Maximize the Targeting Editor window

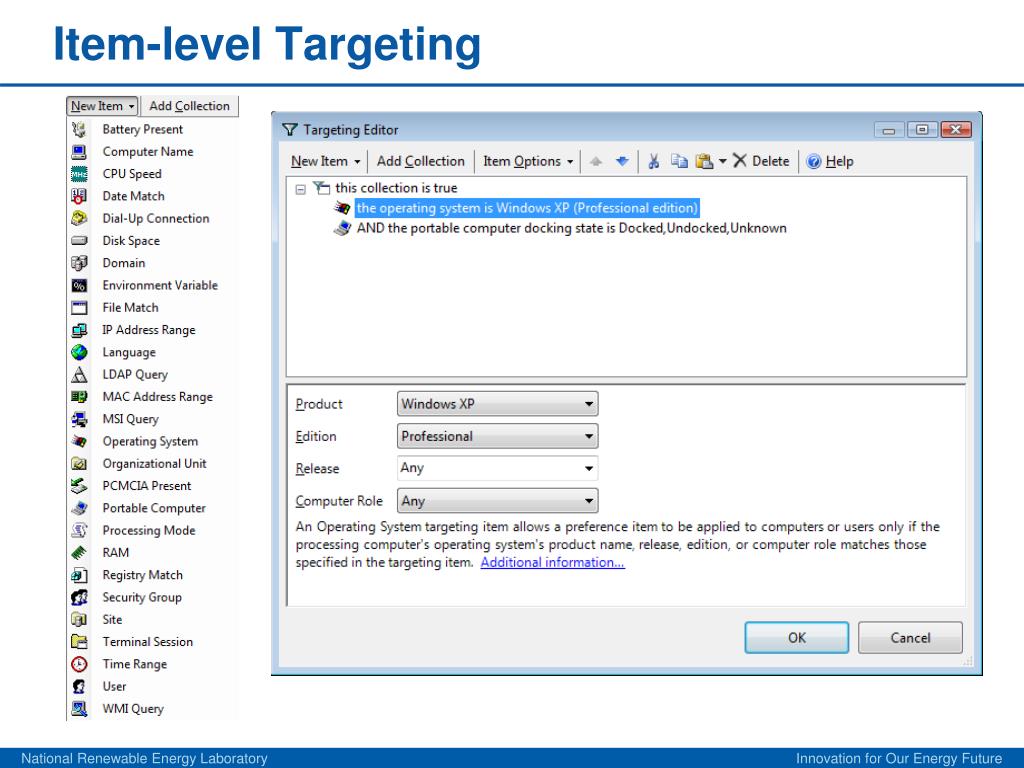tap(922, 130)
